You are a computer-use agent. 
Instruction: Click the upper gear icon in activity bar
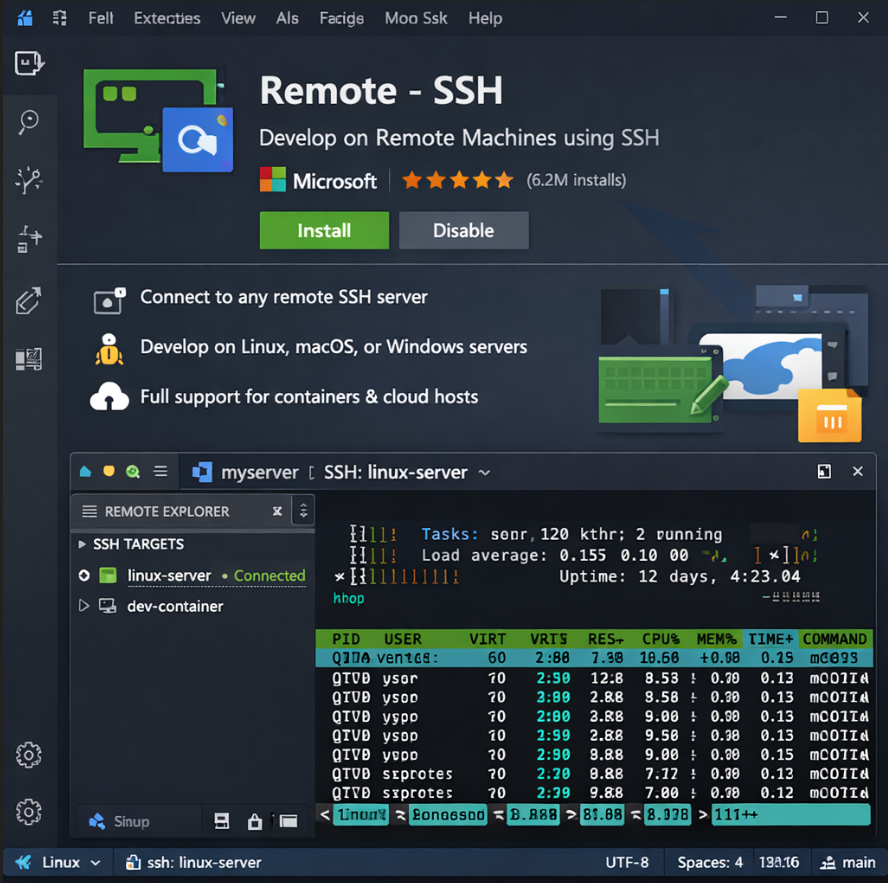[x=29, y=755]
